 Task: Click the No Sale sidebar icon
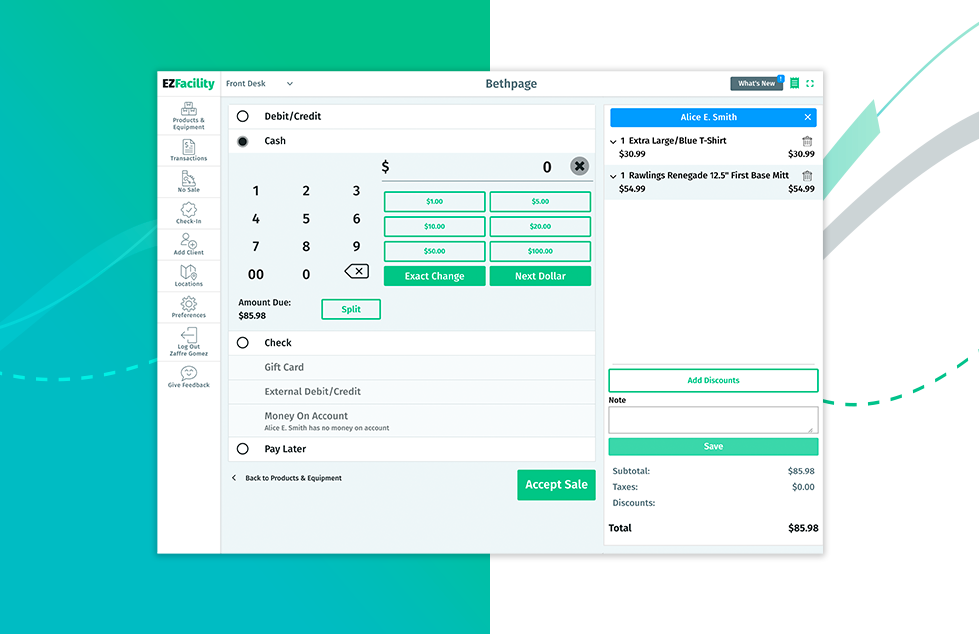(x=188, y=181)
